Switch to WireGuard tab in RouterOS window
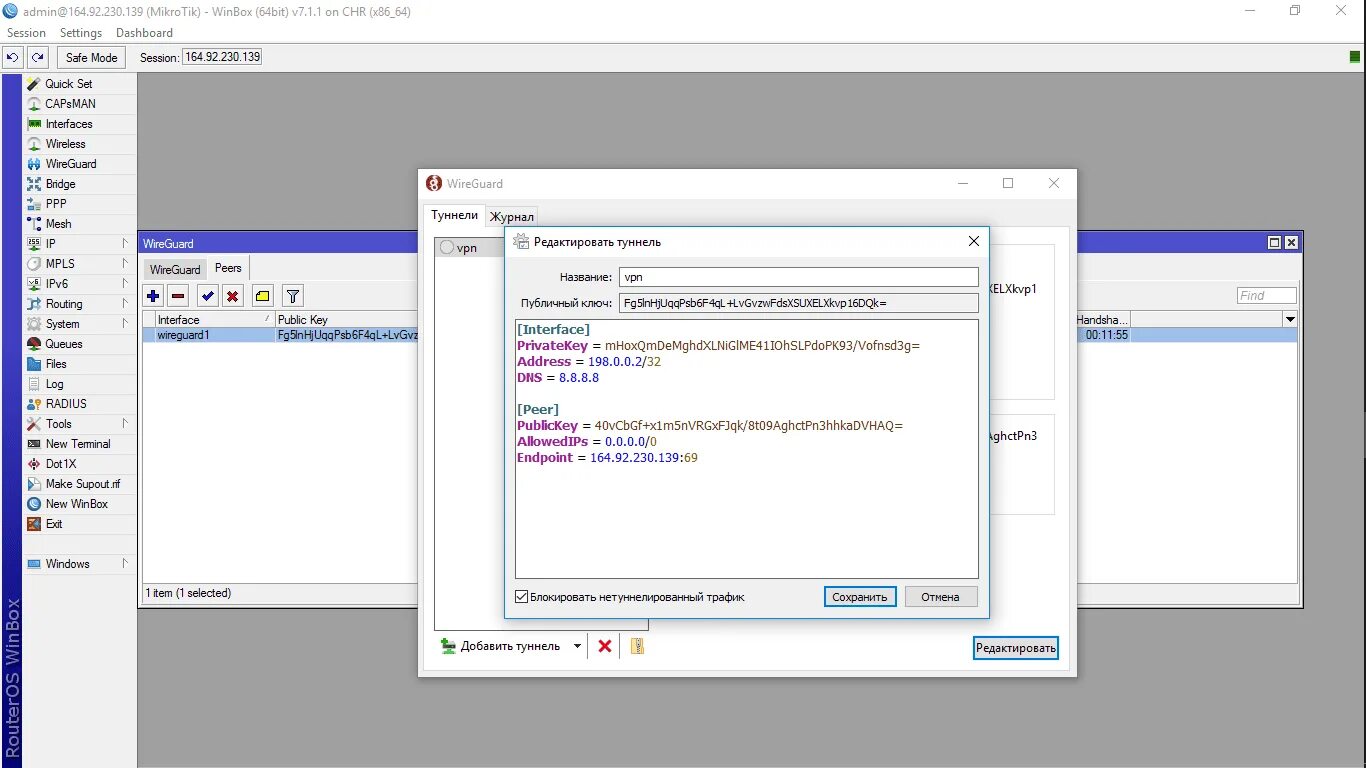This screenshot has width=1366, height=768. (x=175, y=269)
